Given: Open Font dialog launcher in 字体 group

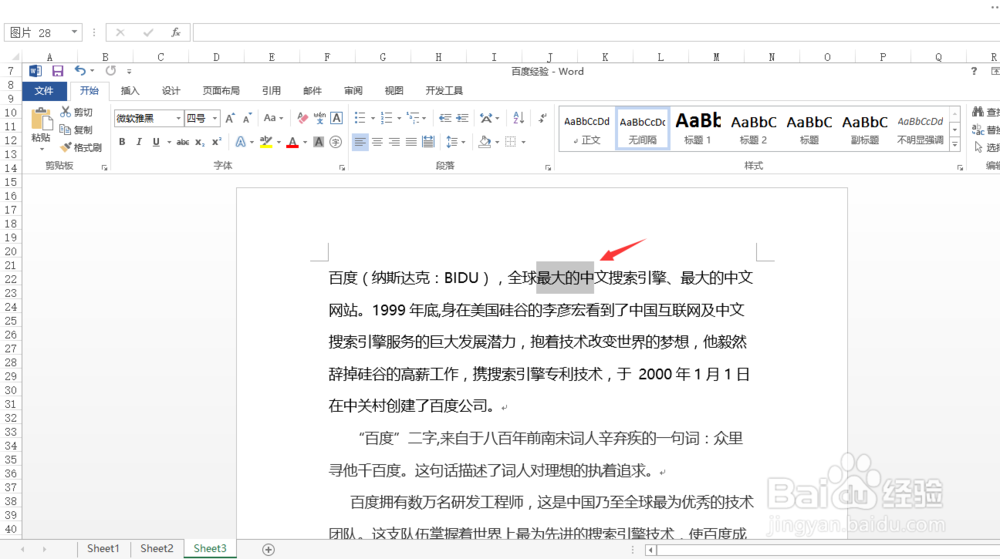Looking at the screenshot, I should (x=342, y=168).
